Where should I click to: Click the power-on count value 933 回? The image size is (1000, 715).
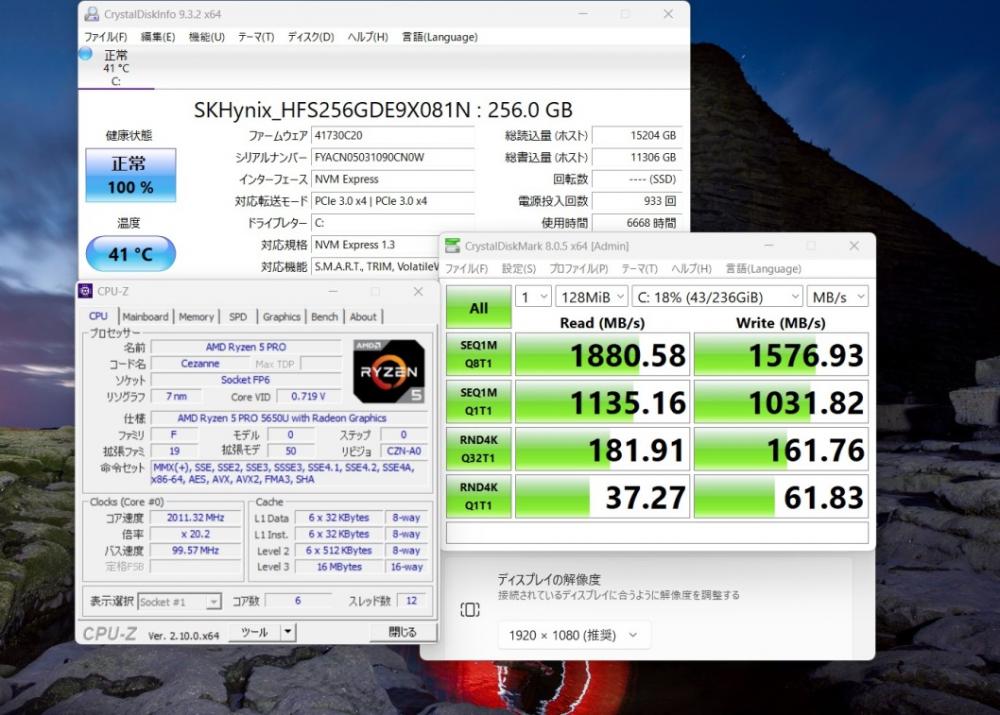[636, 201]
